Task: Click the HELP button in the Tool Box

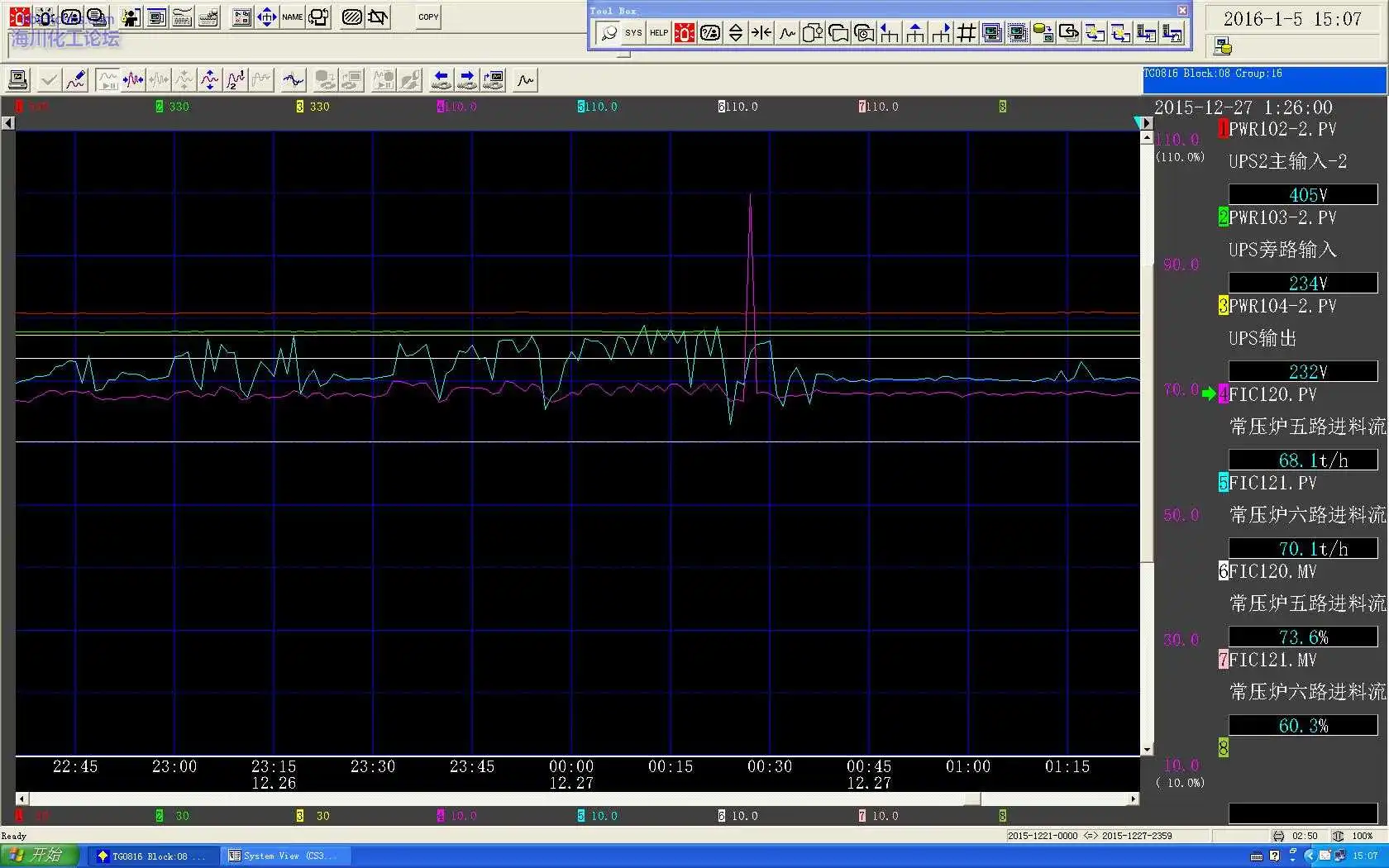Action: point(659,33)
